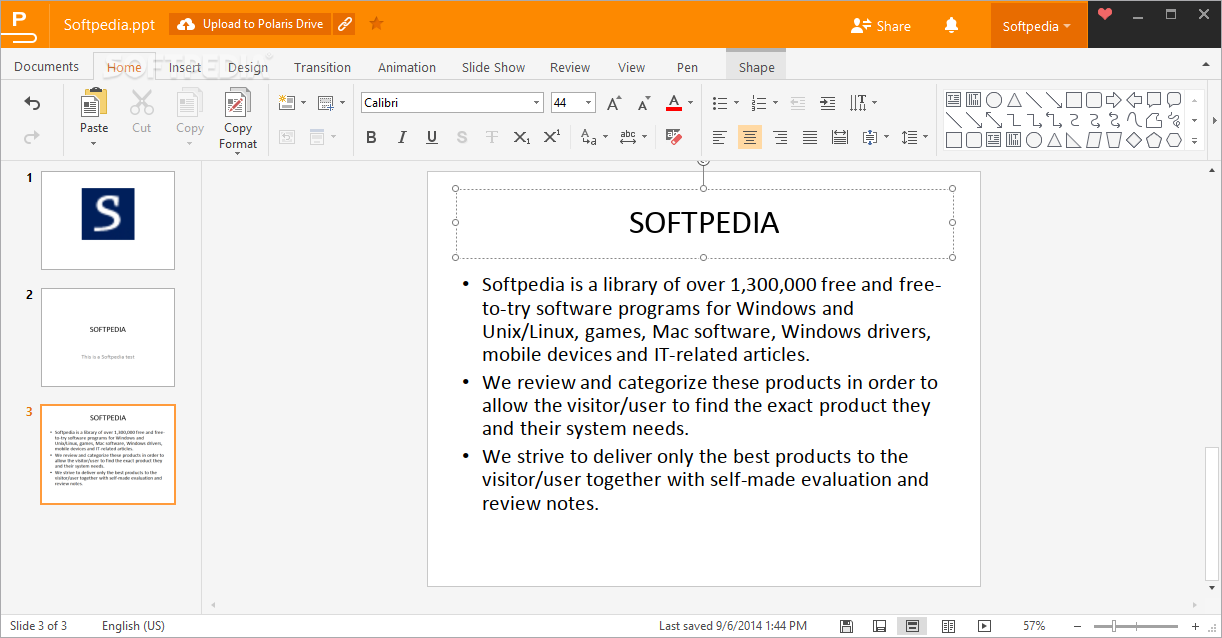
Task: Click the 57% zoom level
Action: [1034, 626]
